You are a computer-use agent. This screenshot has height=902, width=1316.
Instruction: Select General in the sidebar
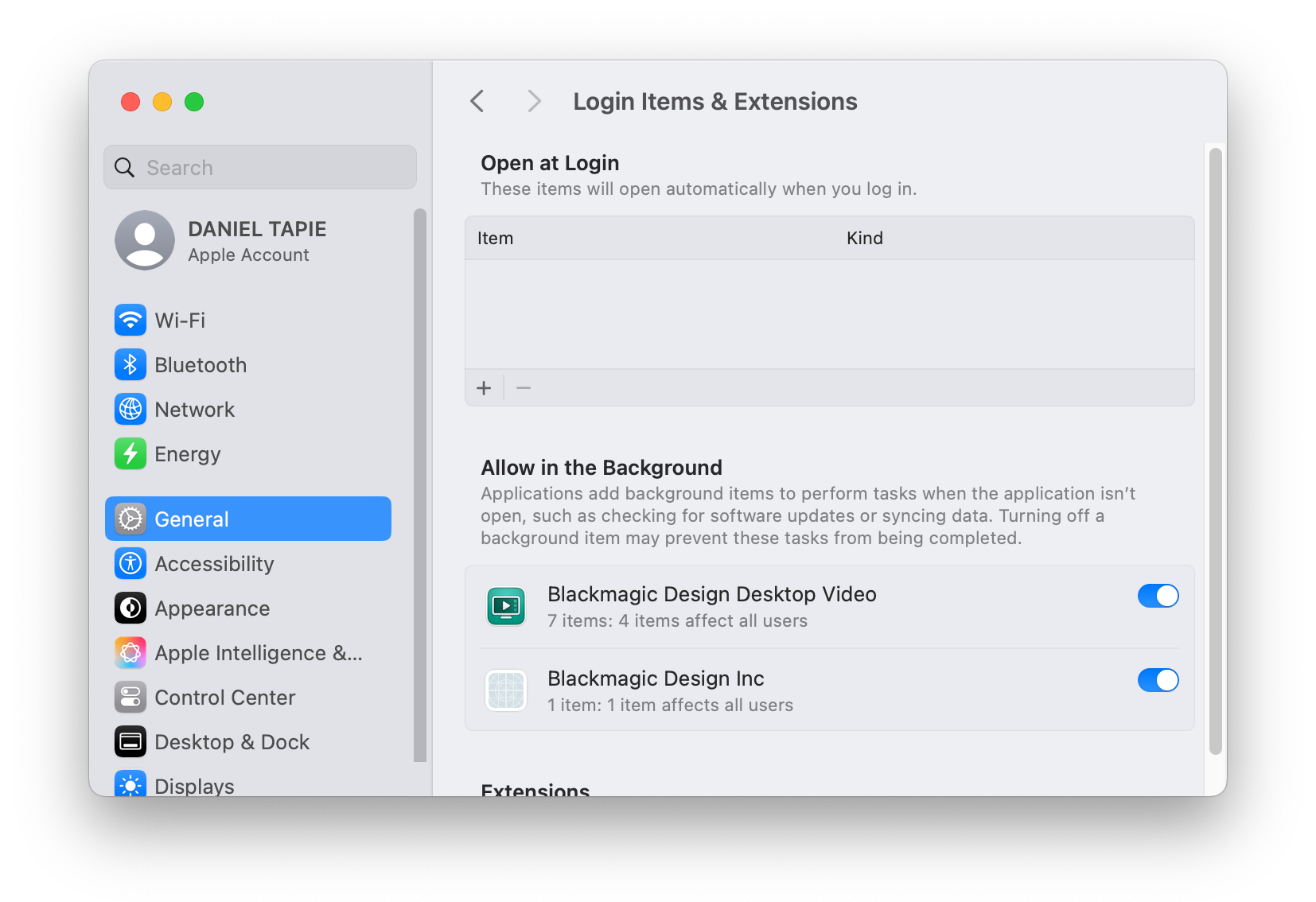248,519
